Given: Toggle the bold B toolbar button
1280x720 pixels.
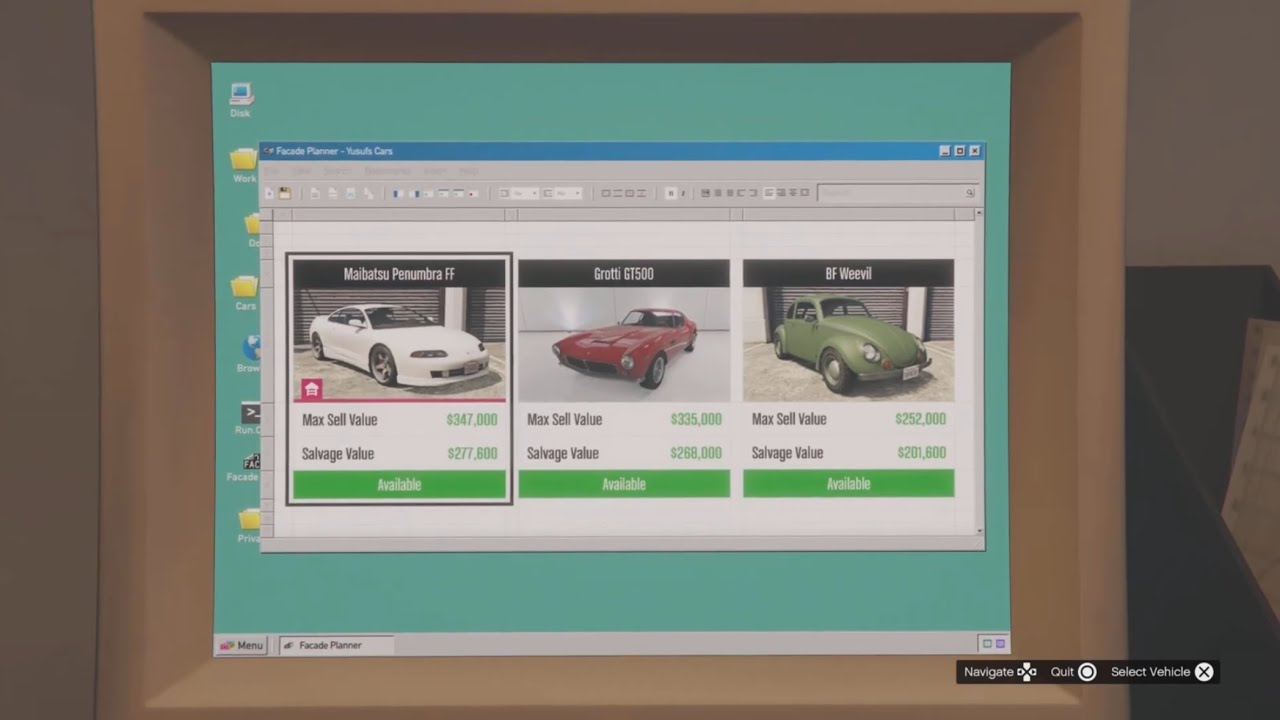Looking at the screenshot, I should (671, 193).
